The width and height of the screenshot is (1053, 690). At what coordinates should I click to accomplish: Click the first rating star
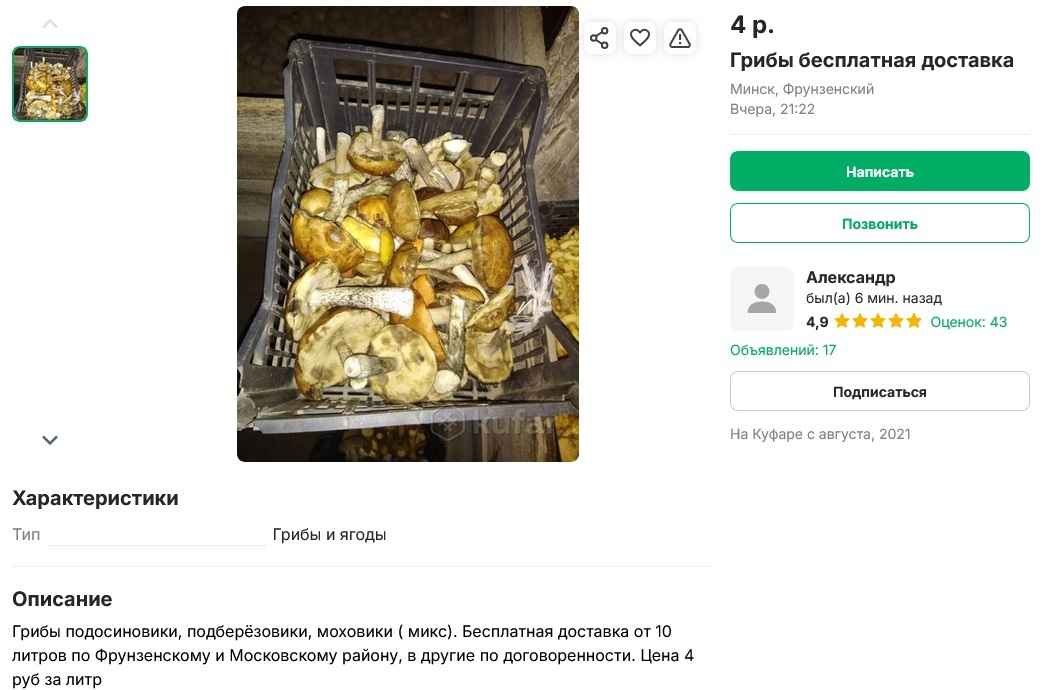point(843,321)
